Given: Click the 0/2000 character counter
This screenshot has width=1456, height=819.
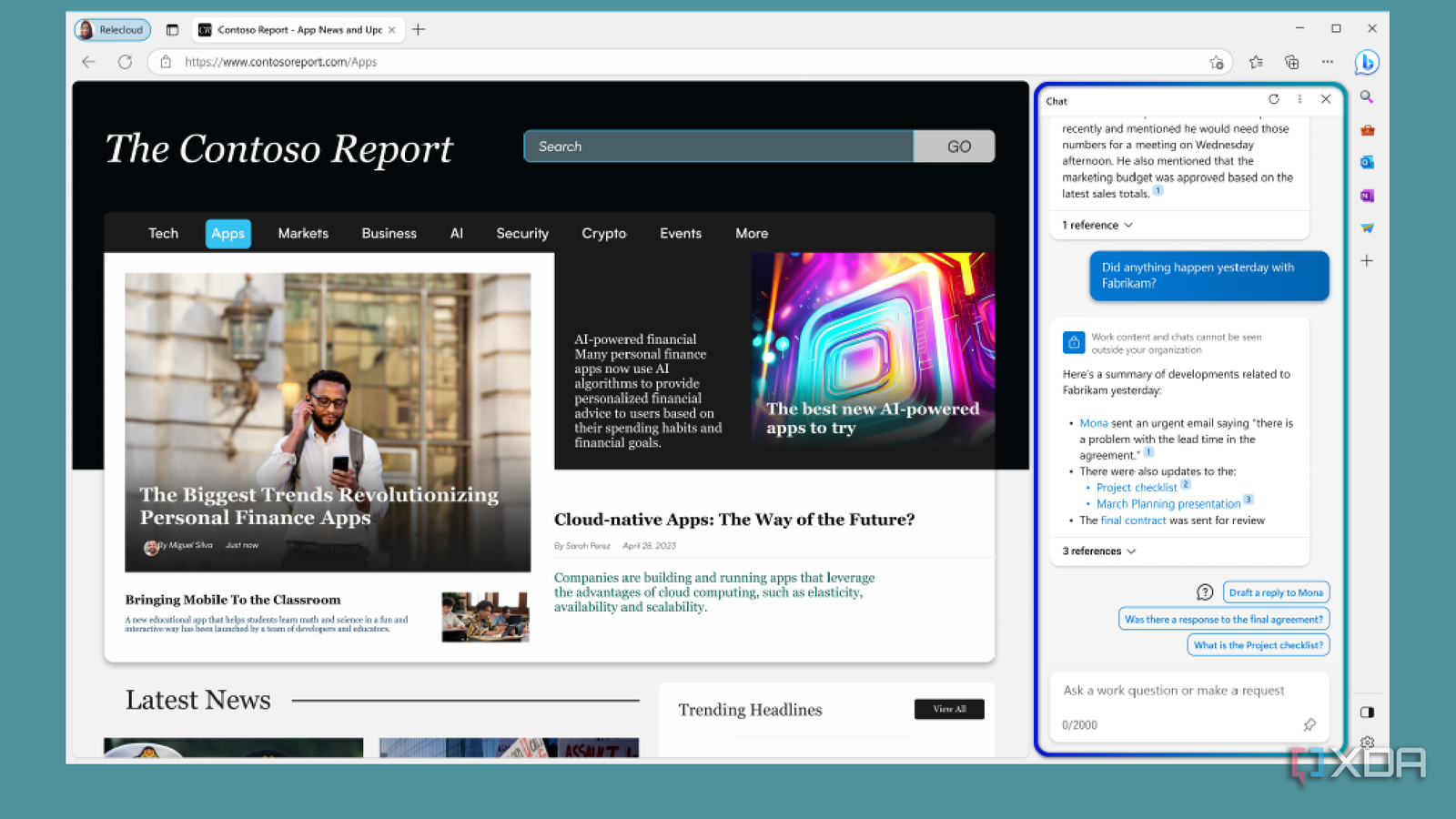Looking at the screenshot, I should 1079,725.
